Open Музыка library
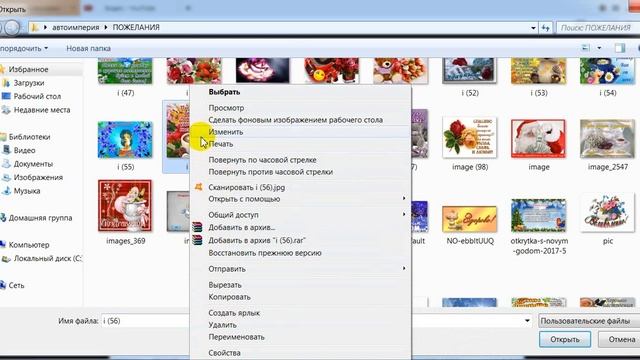640x360 pixels. coord(27,191)
